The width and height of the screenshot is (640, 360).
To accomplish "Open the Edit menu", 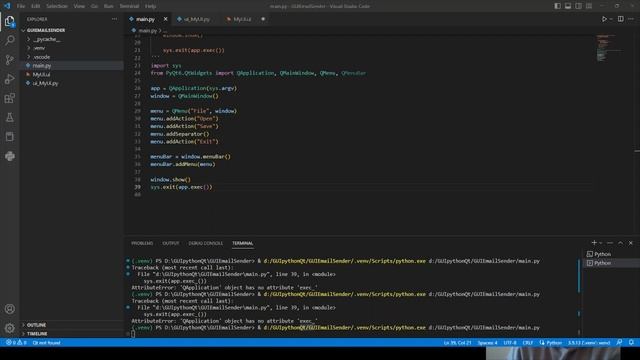I will 36,6.
